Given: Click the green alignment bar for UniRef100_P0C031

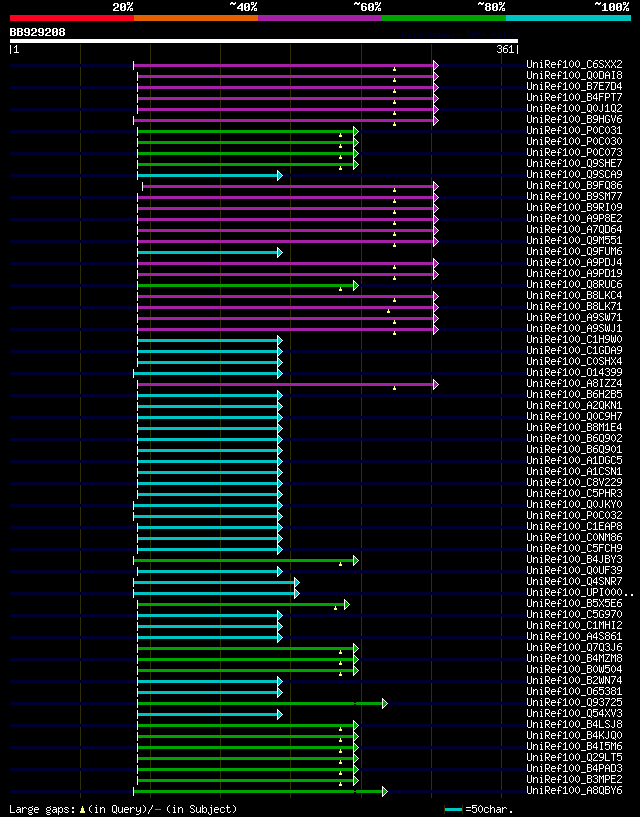Looking at the screenshot, I should click(x=248, y=131).
